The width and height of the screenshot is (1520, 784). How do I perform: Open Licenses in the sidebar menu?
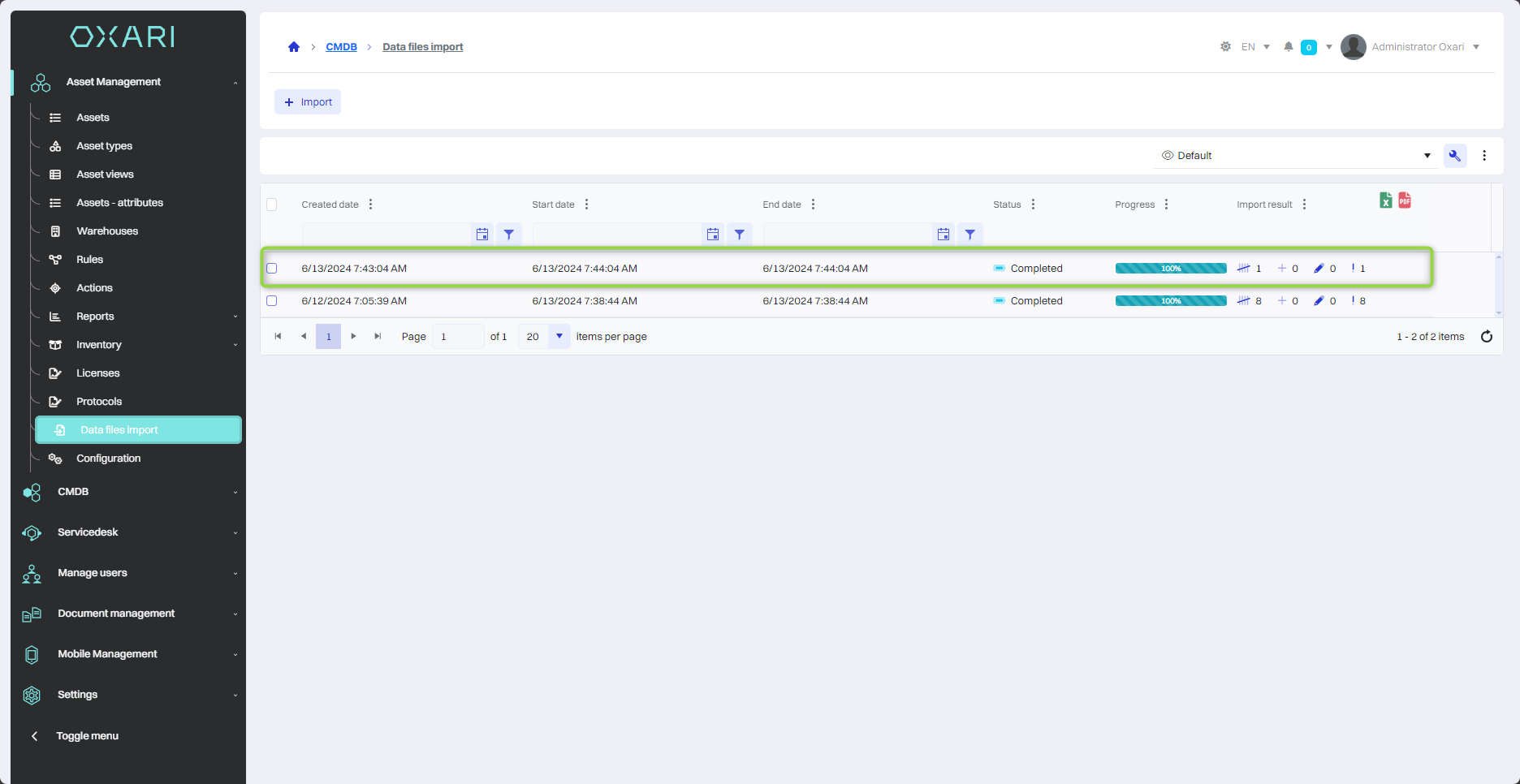98,373
